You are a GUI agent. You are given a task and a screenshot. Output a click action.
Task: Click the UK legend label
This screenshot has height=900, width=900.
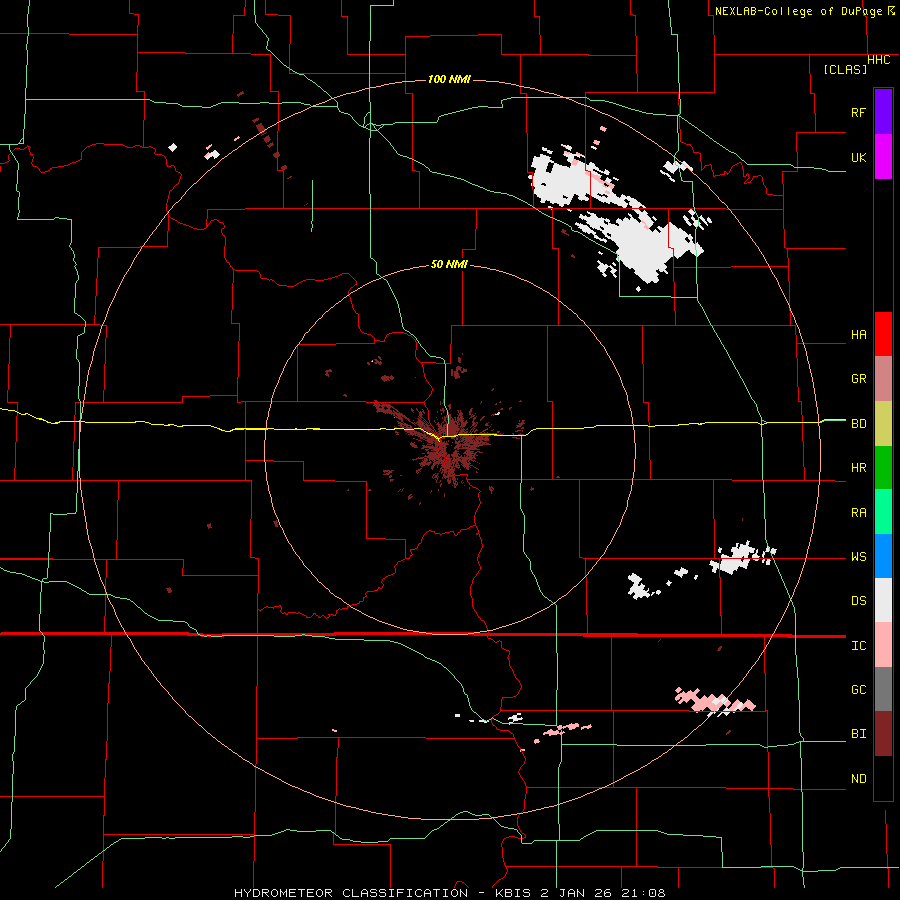858,157
